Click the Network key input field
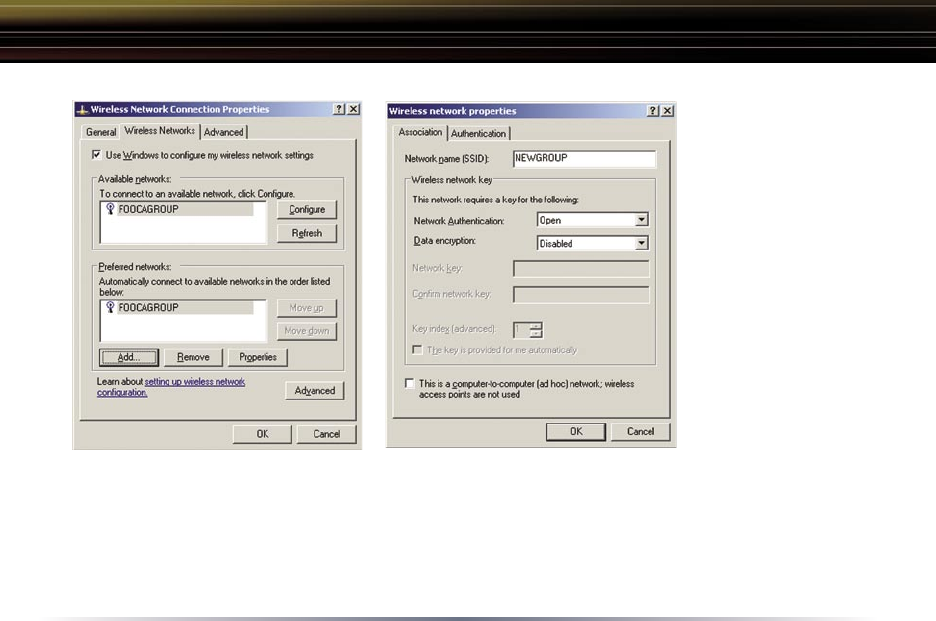This screenshot has height=621, width=936. [x=581, y=269]
